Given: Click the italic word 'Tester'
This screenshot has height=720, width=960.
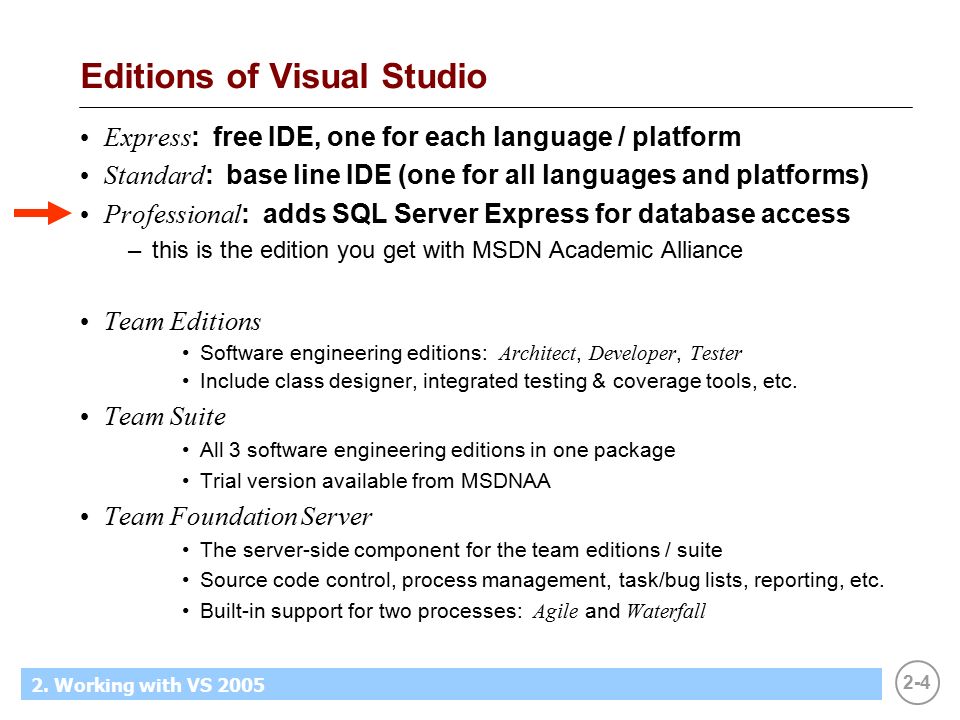Looking at the screenshot, I should pyautogui.click(x=716, y=353).
